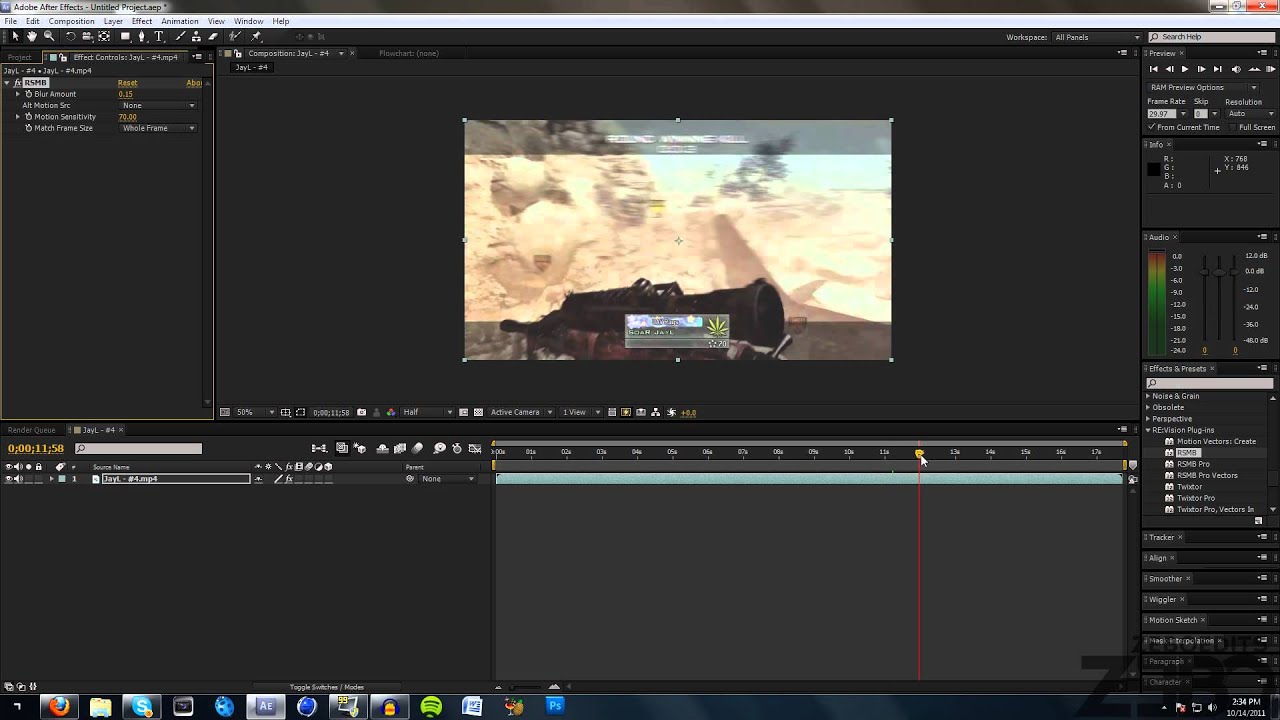Select the Selection arrow tool

pyautogui.click(x=15, y=36)
